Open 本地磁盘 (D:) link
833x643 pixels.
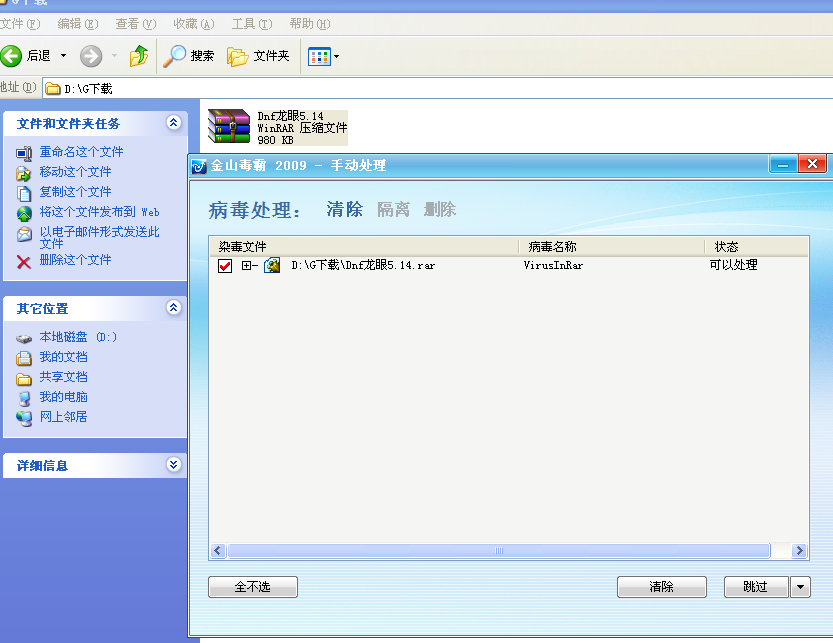tap(78, 337)
